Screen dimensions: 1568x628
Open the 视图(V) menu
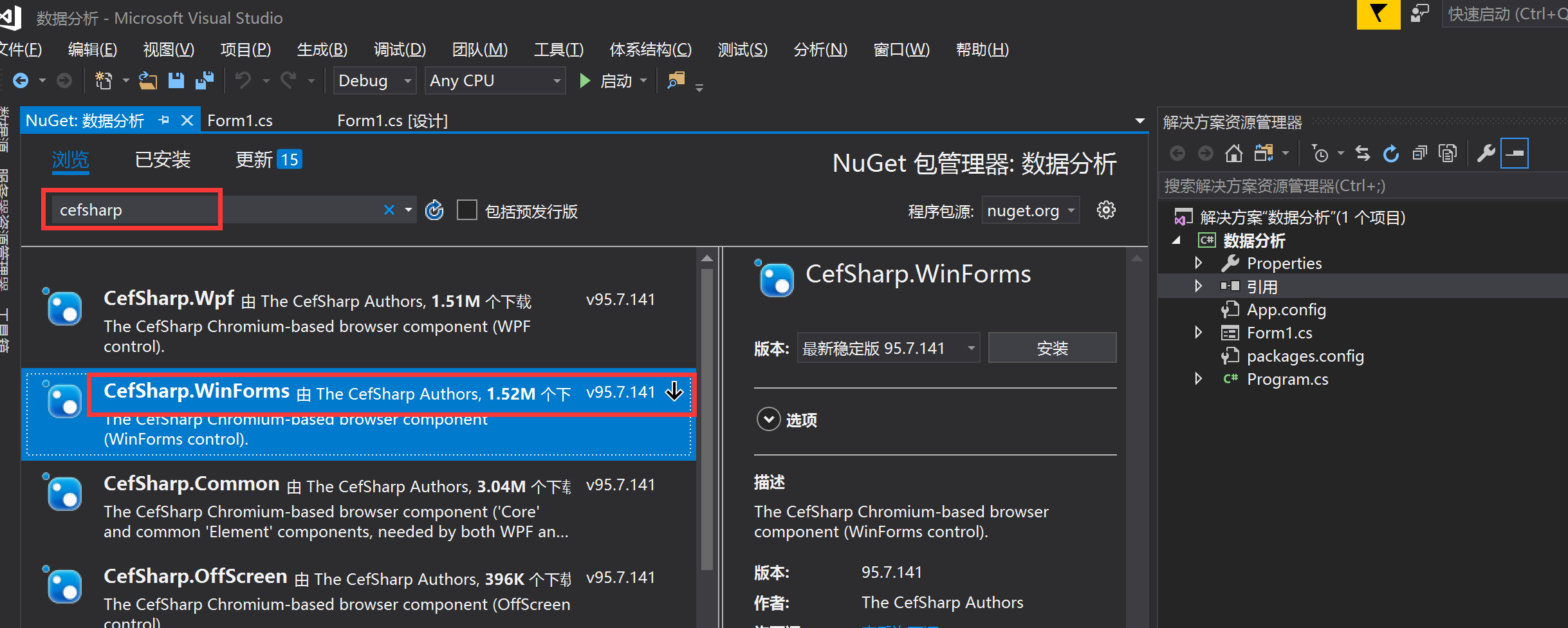[169, 50]
